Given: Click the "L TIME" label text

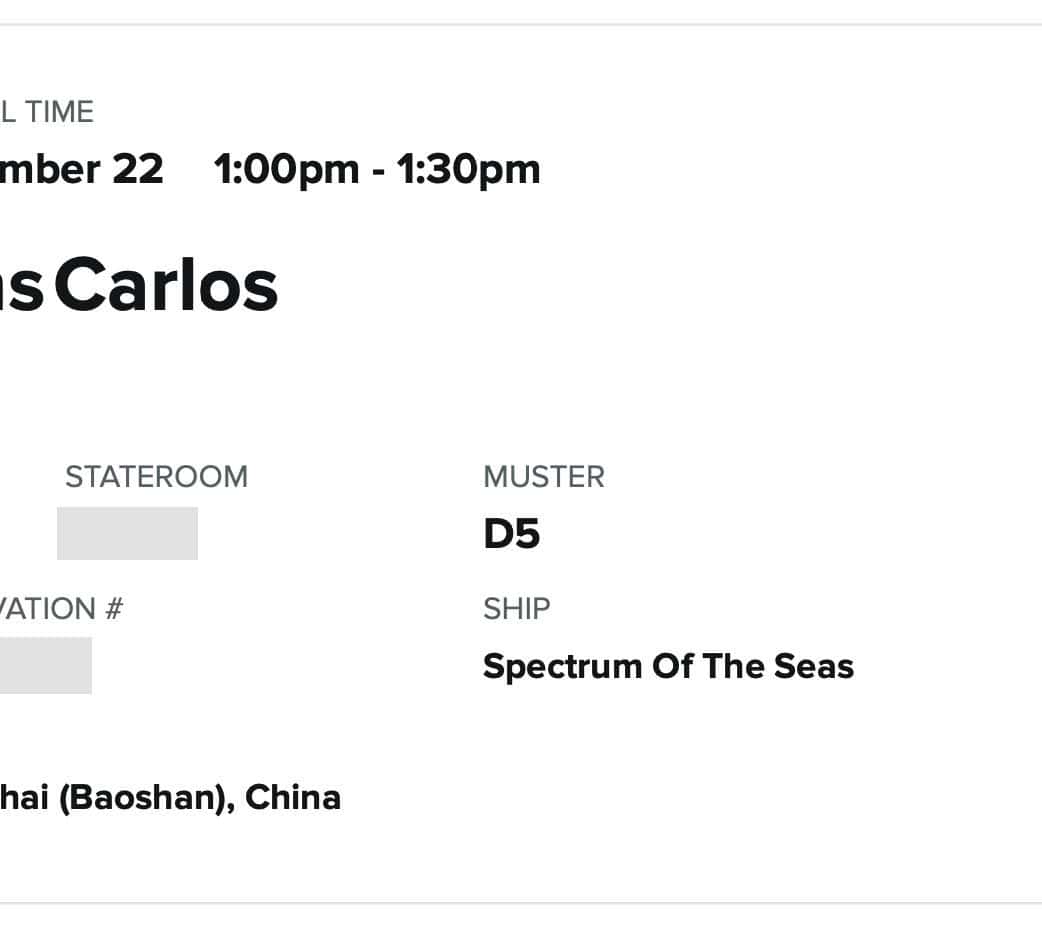Looking at the screenshot, I should 47,112.
